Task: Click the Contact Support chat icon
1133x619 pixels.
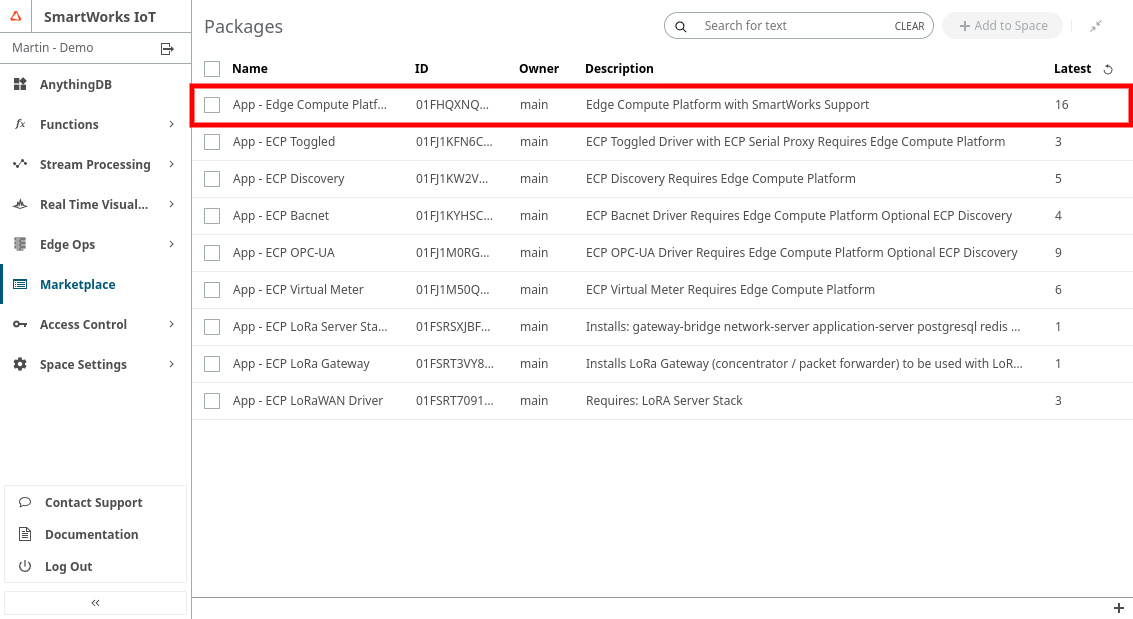Action: pos(25,502)
